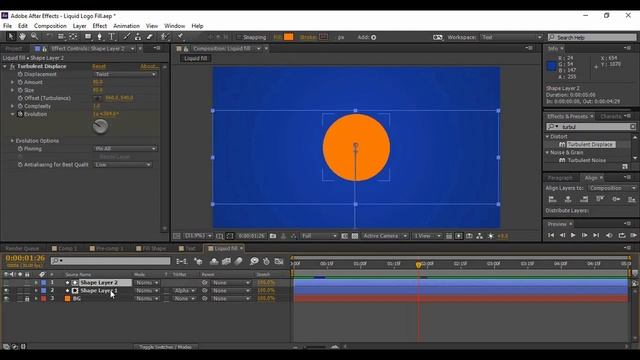Click viewer Reset Exposure icon

click(491, 236)
